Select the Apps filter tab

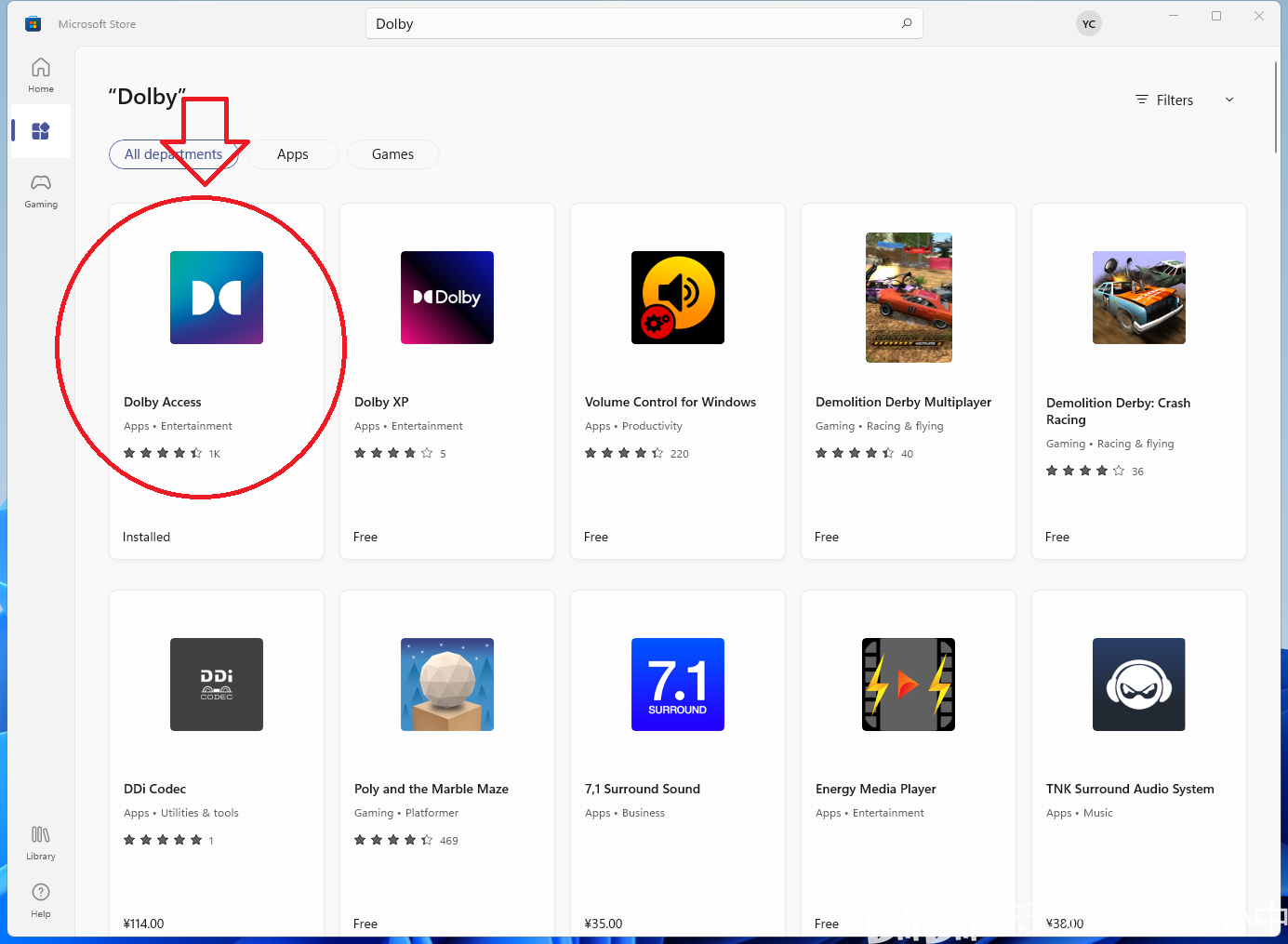point(293,154)
